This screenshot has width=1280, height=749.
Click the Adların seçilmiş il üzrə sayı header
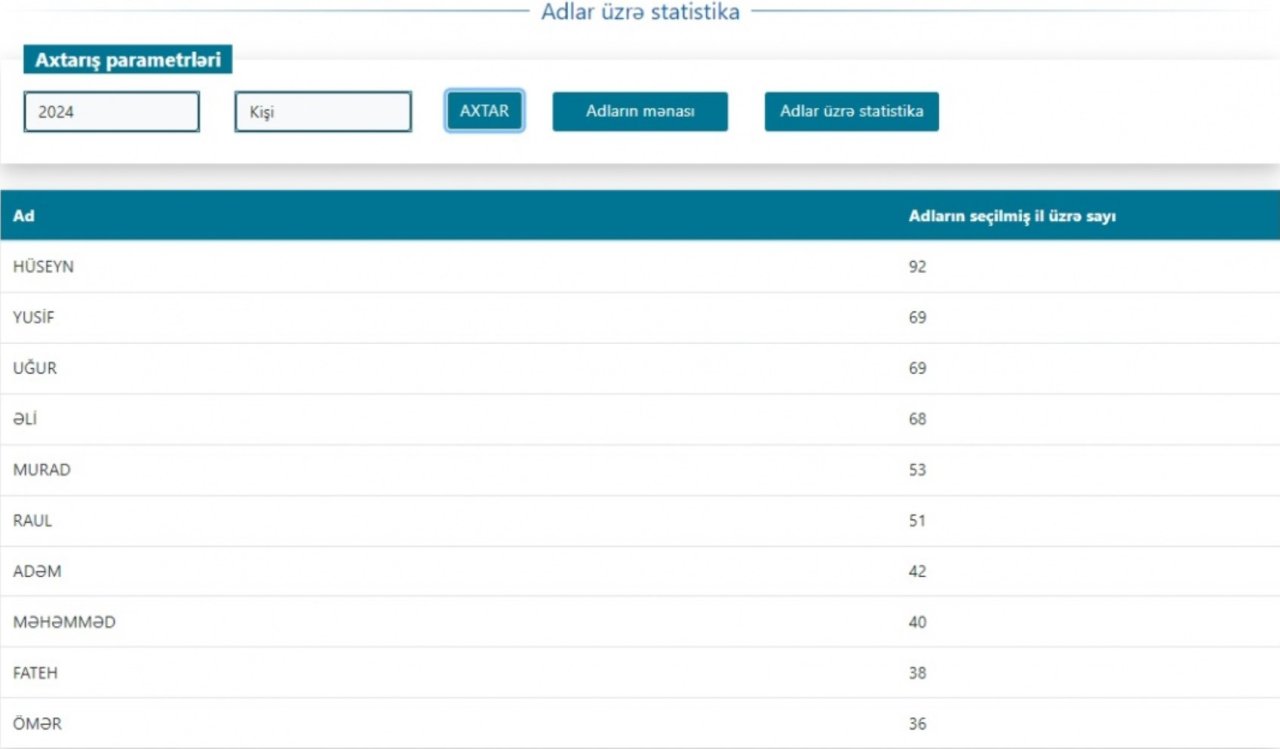coord(1012,216)
